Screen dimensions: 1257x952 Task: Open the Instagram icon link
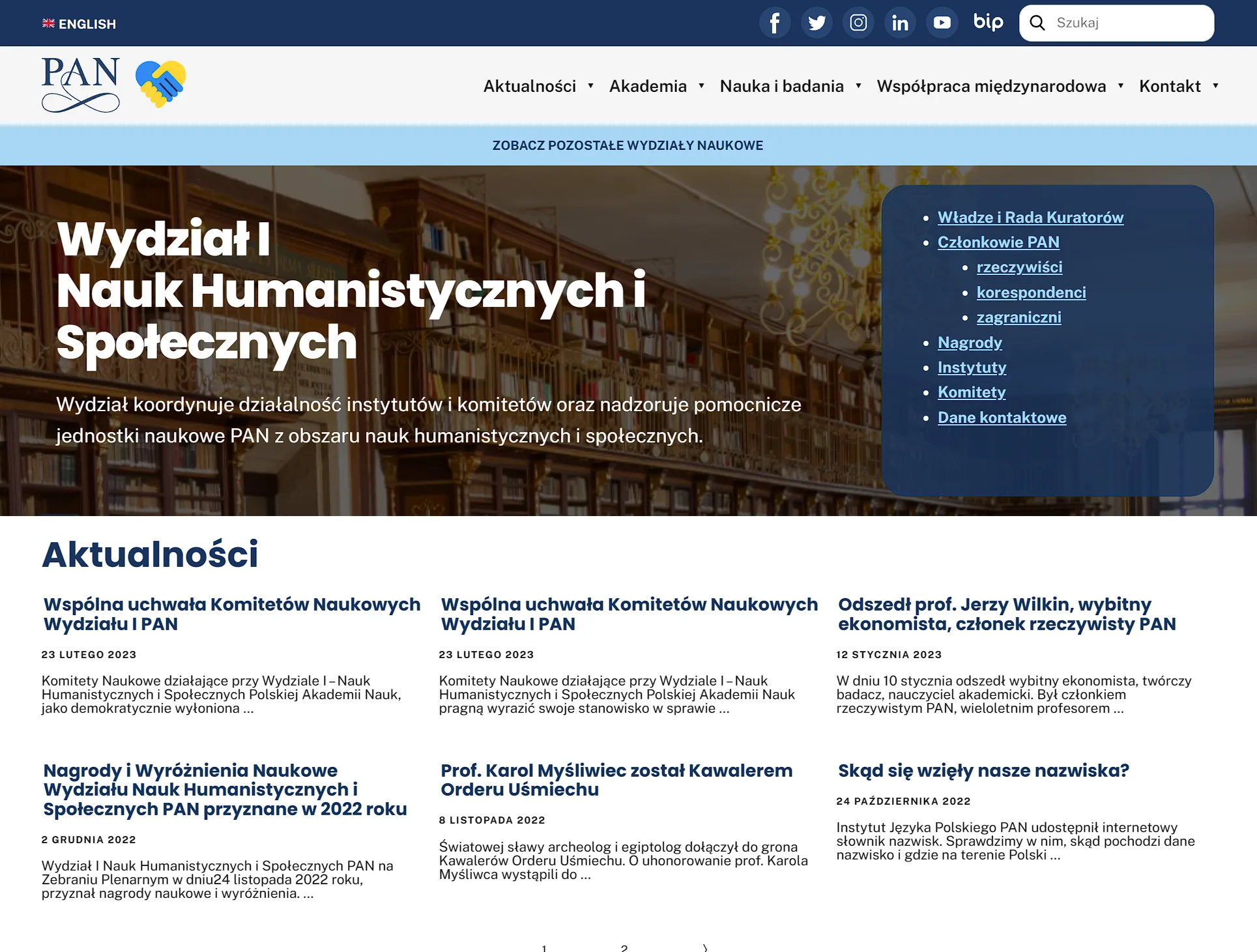click(x=858, y=23)
